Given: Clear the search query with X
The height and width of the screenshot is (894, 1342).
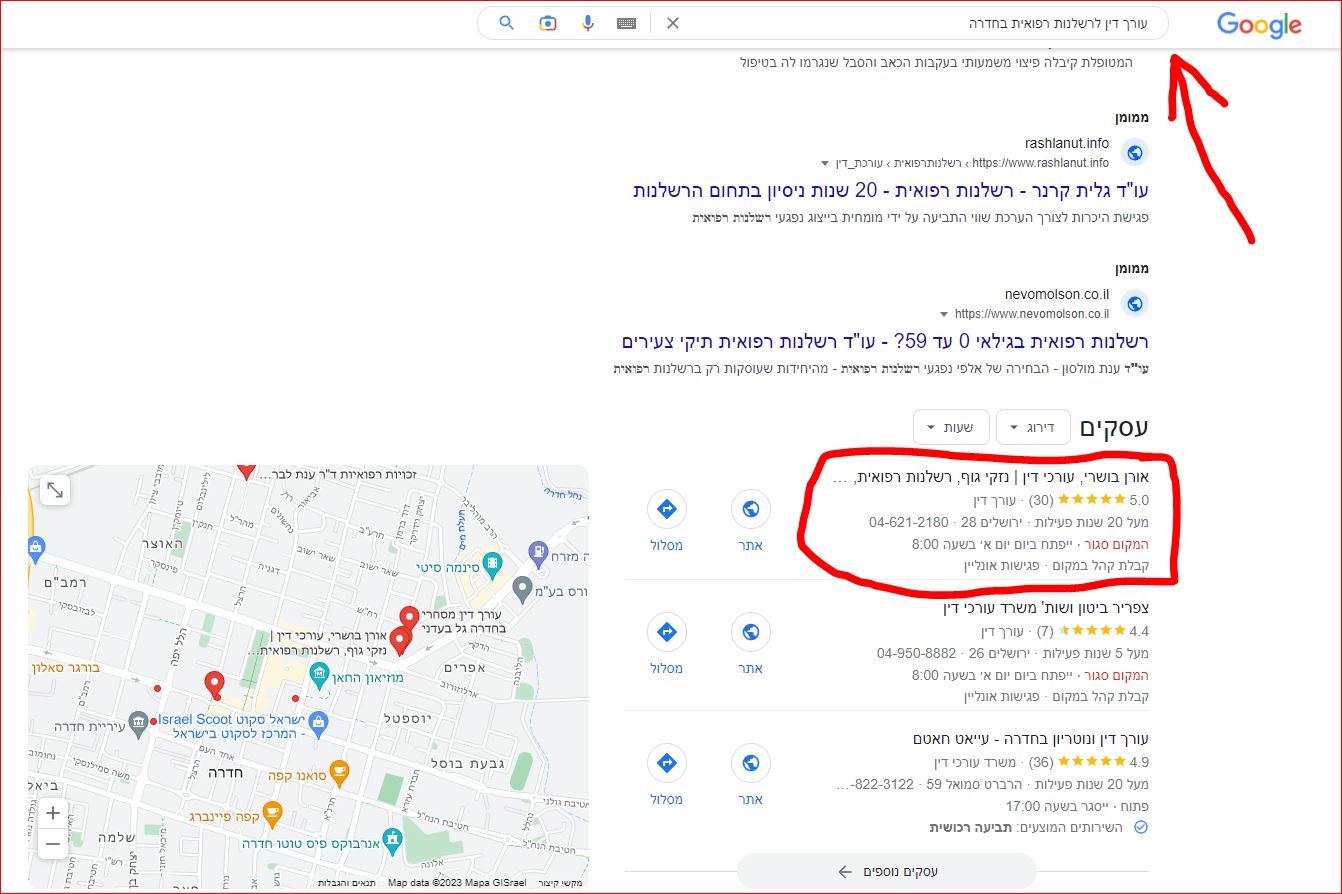Looking at the screenshot, I should (673, 23).
